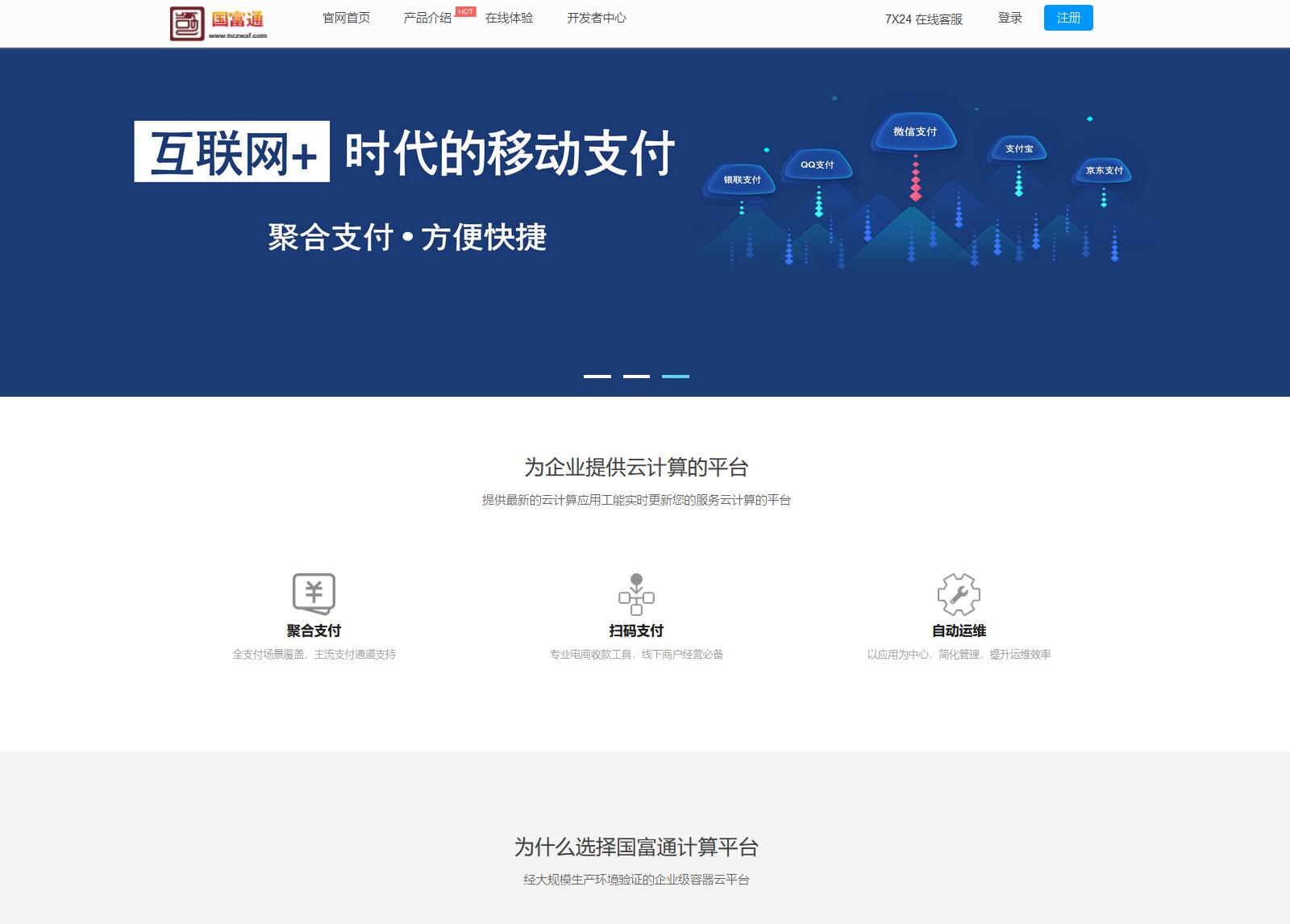Select the QQ支付 cloud bubble
The height and width of the screenshot is (924, 1290).
(817, 164)
